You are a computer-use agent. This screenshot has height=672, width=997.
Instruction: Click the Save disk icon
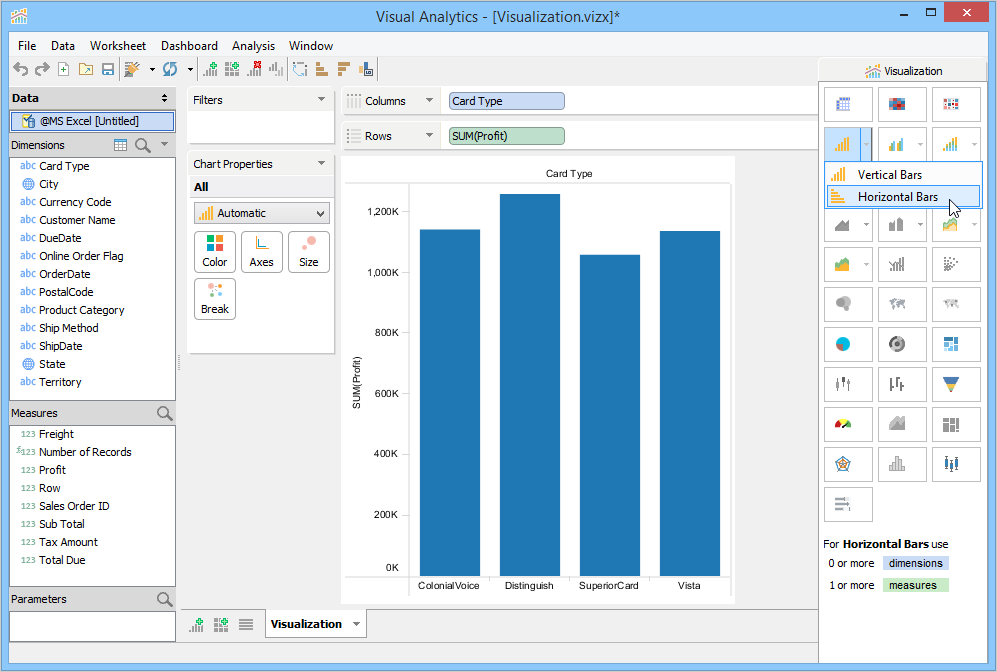(108, 69)
